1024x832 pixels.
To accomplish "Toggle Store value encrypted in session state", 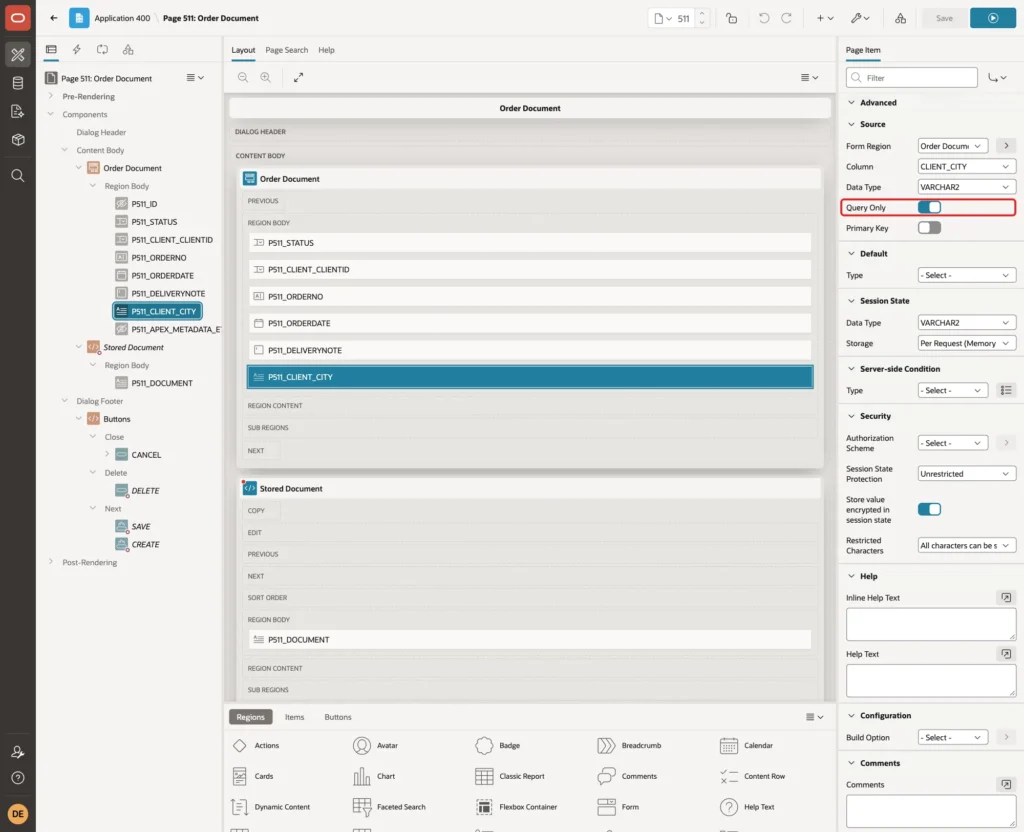I will [929, 509].
